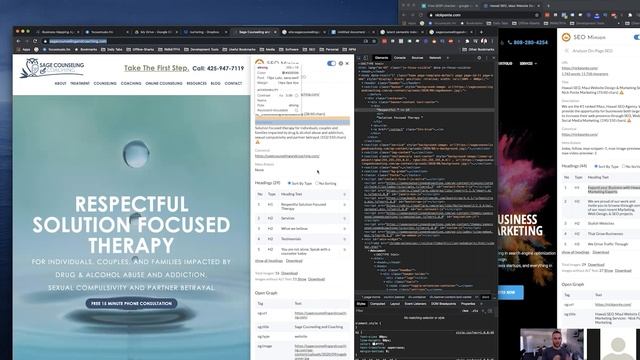Expand the You are not alone heading row
This screenshot has height=360, width=640.
click(x=344, y=249)
